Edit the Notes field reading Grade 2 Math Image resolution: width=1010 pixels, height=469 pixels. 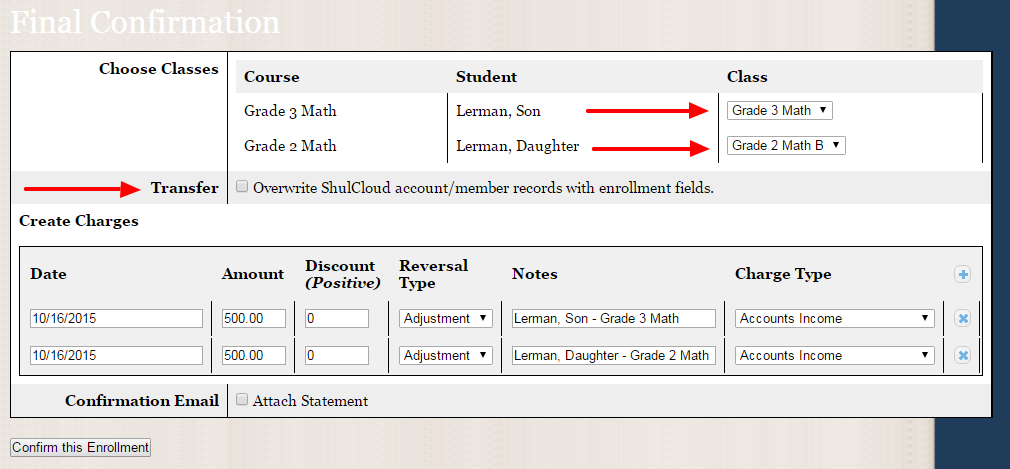(614, 355)
